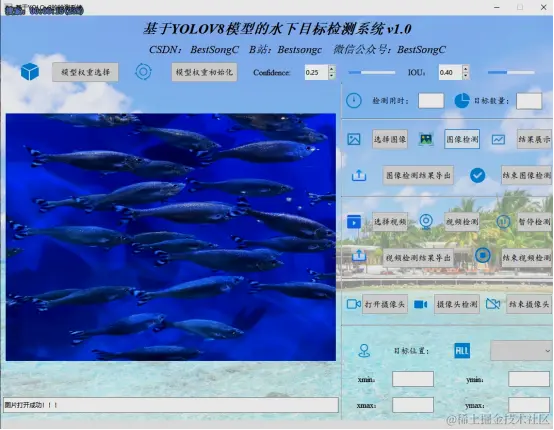
Task: Click the camera outline icon beside 打开摄像头
Action: 354,304
